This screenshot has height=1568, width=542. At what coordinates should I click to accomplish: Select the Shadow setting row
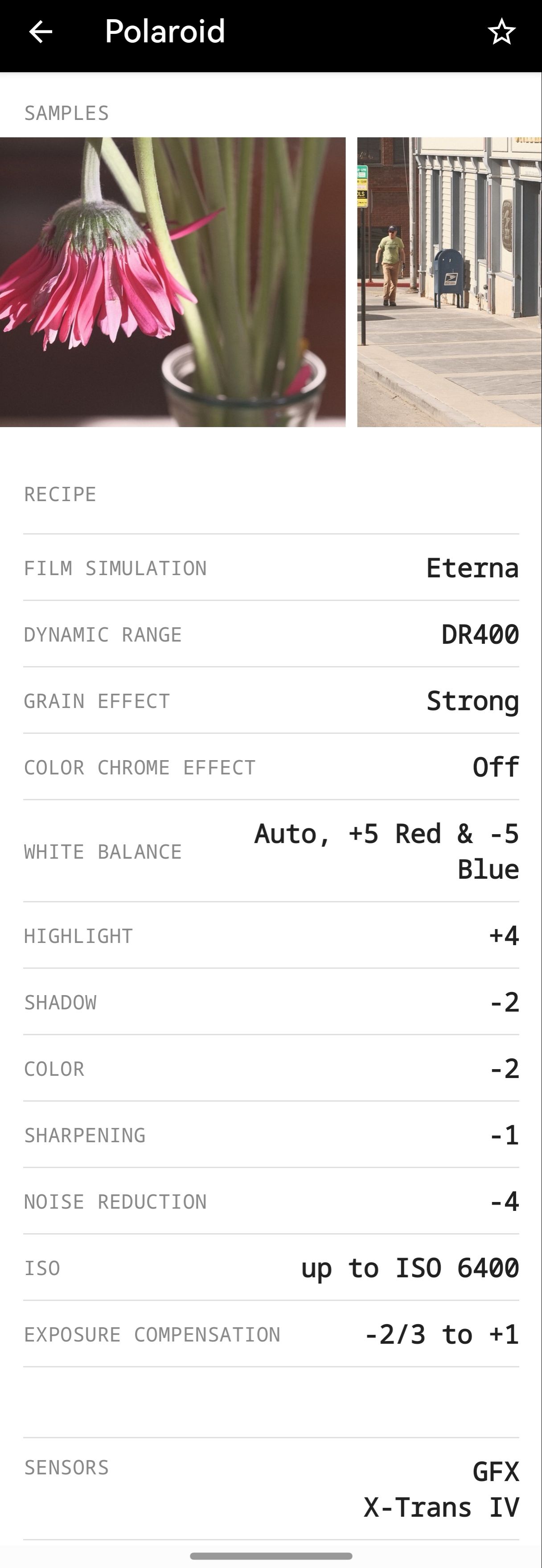coord(271,1002)
